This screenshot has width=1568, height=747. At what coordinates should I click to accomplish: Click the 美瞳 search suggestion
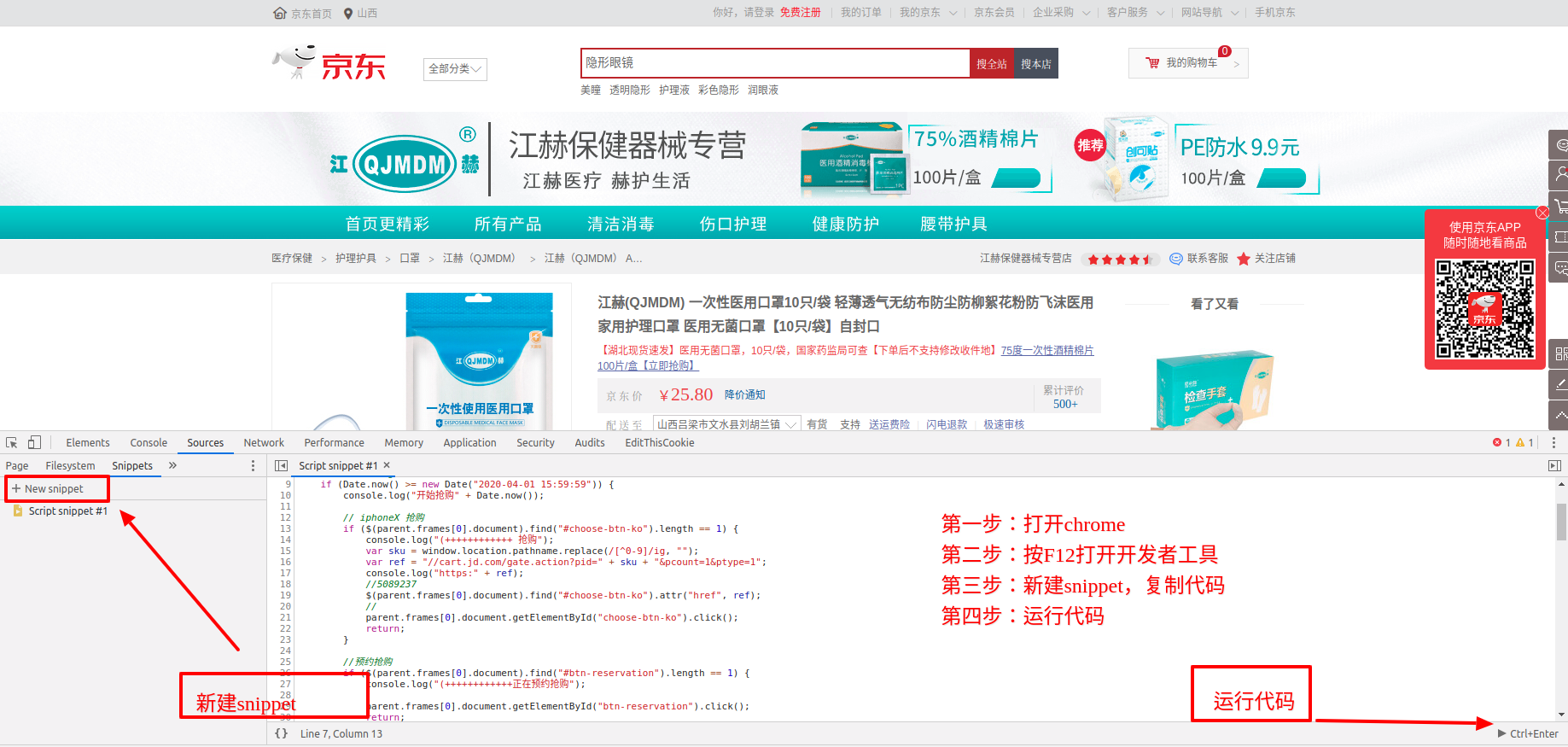point(591,90)
